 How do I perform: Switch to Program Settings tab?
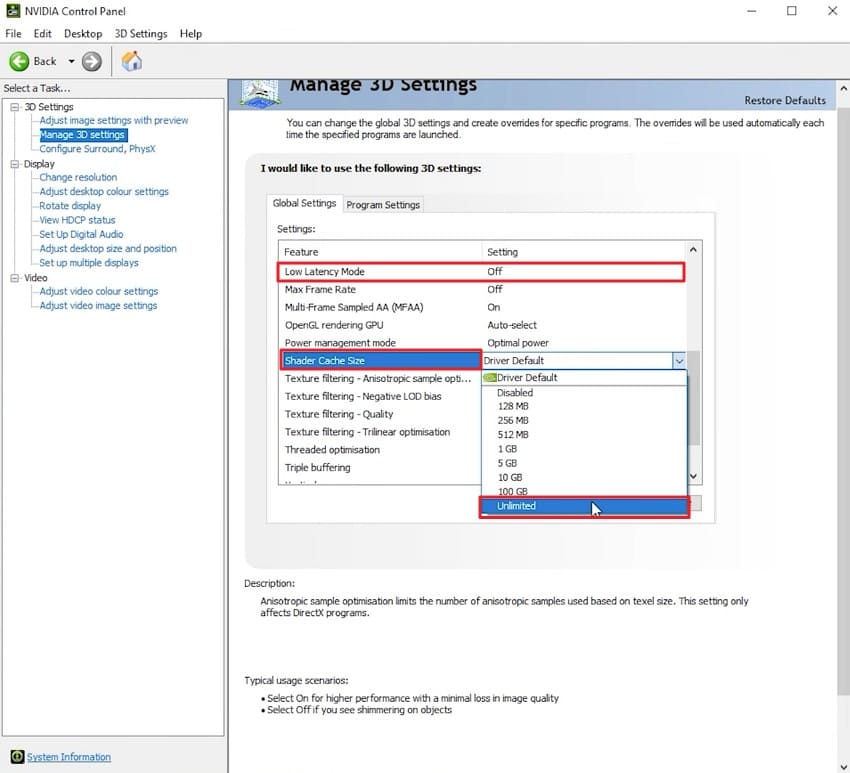(383, 205)
